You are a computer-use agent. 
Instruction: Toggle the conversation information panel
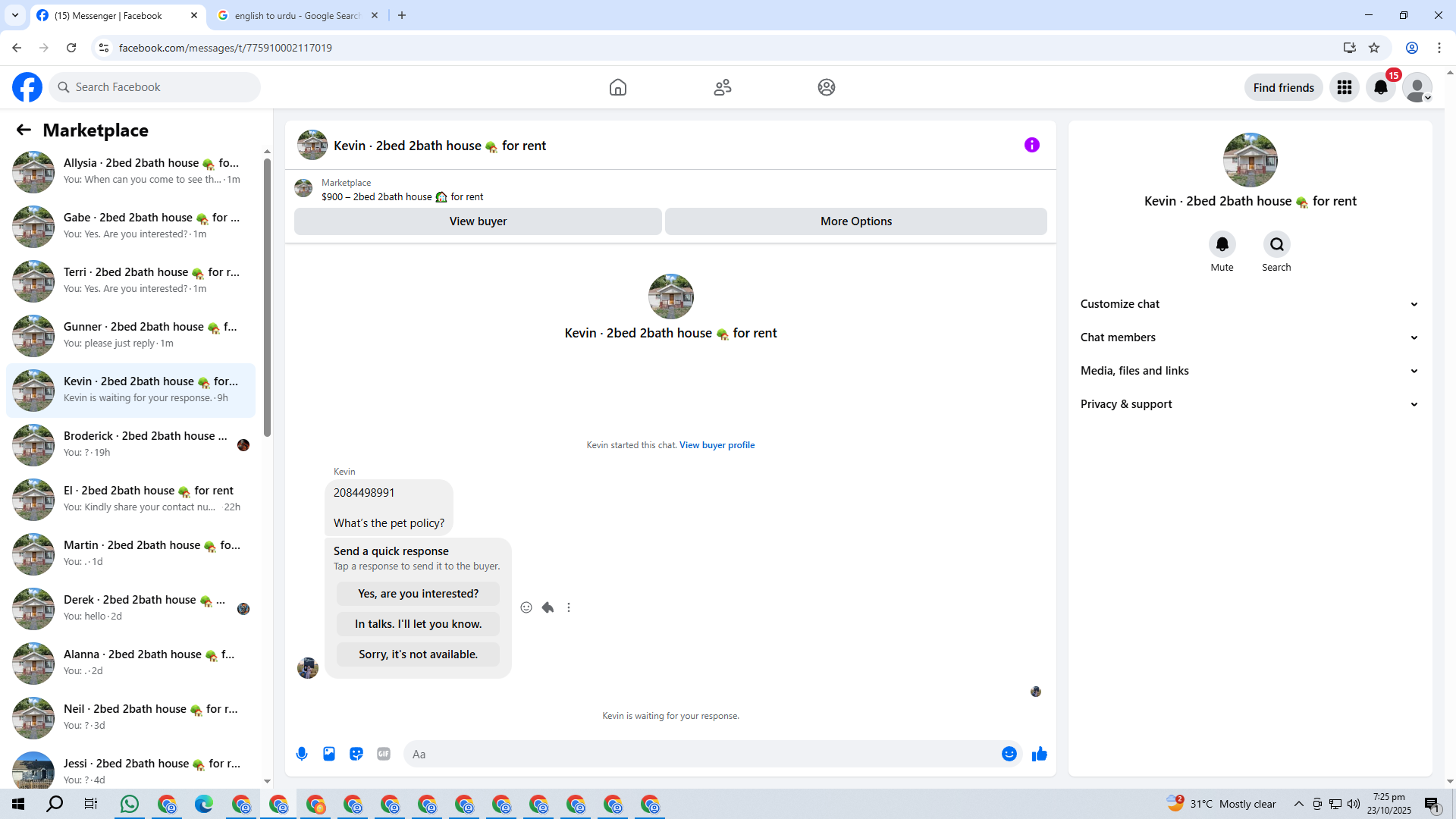(x=1031, y=145)
